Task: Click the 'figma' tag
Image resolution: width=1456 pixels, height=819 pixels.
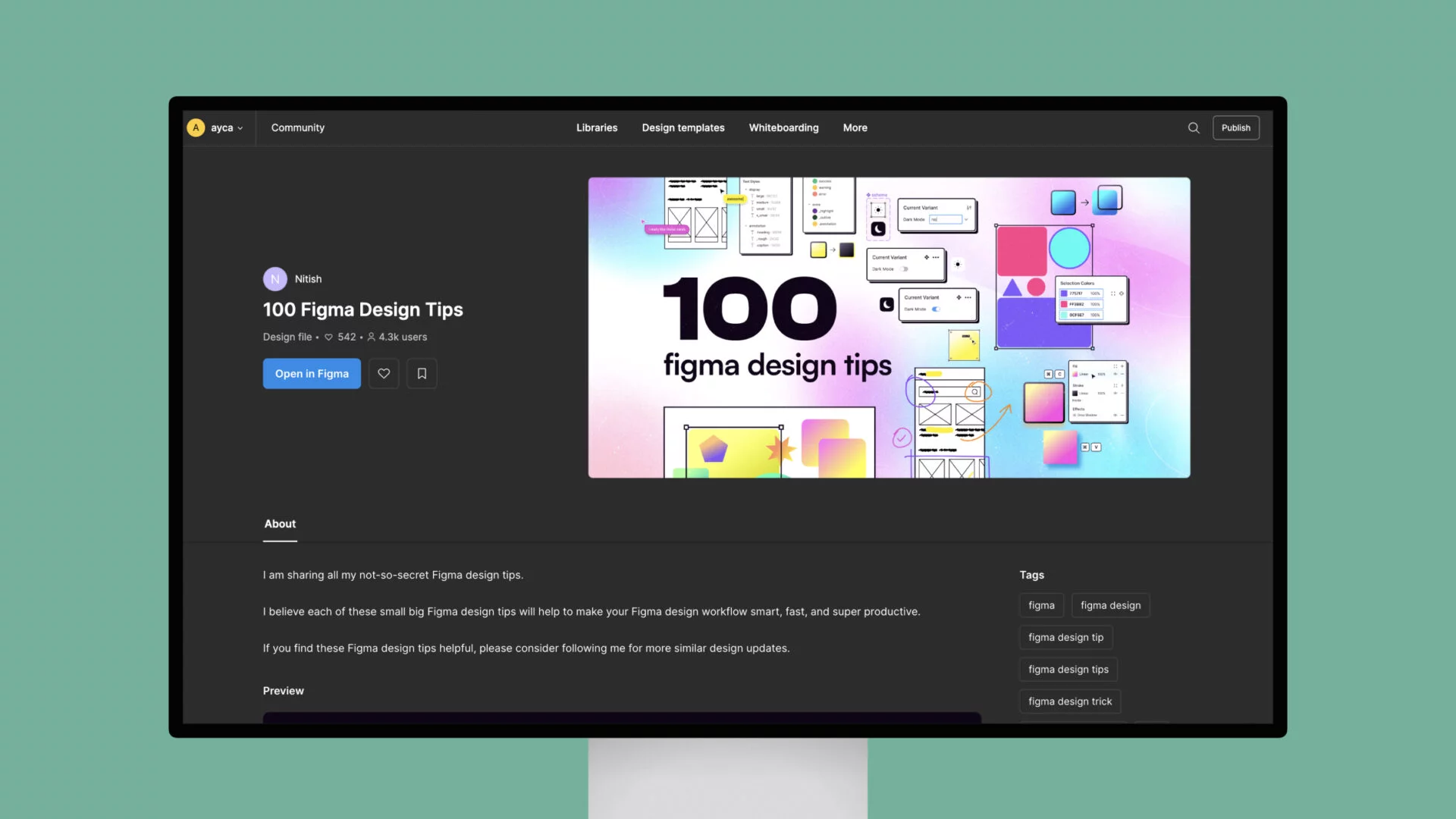Action: [x=1041, y=605]
